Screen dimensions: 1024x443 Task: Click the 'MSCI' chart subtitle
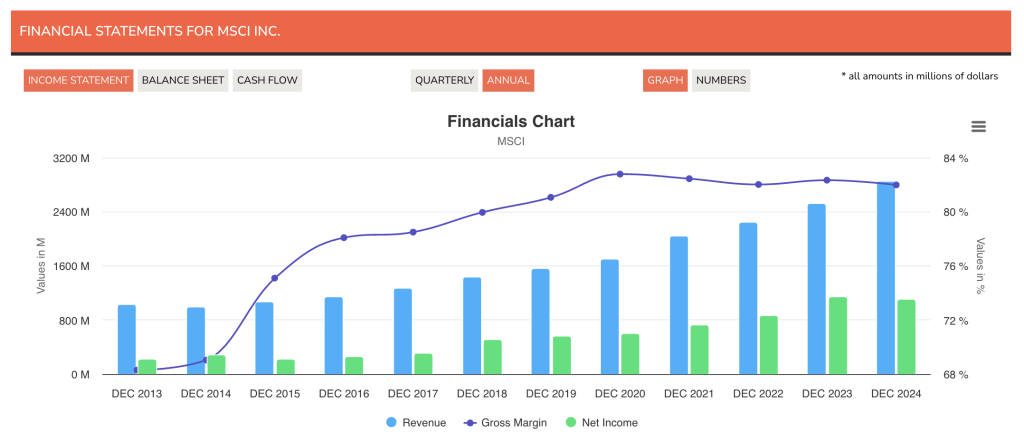coord(511,142)
